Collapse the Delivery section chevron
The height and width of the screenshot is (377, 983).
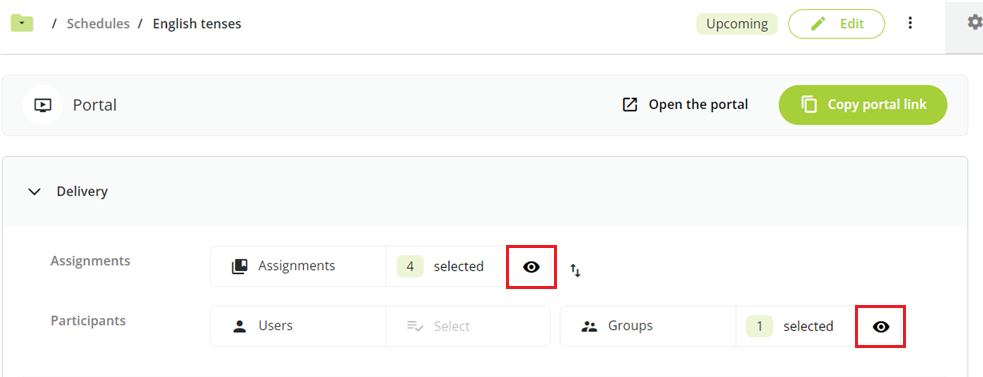34,191
